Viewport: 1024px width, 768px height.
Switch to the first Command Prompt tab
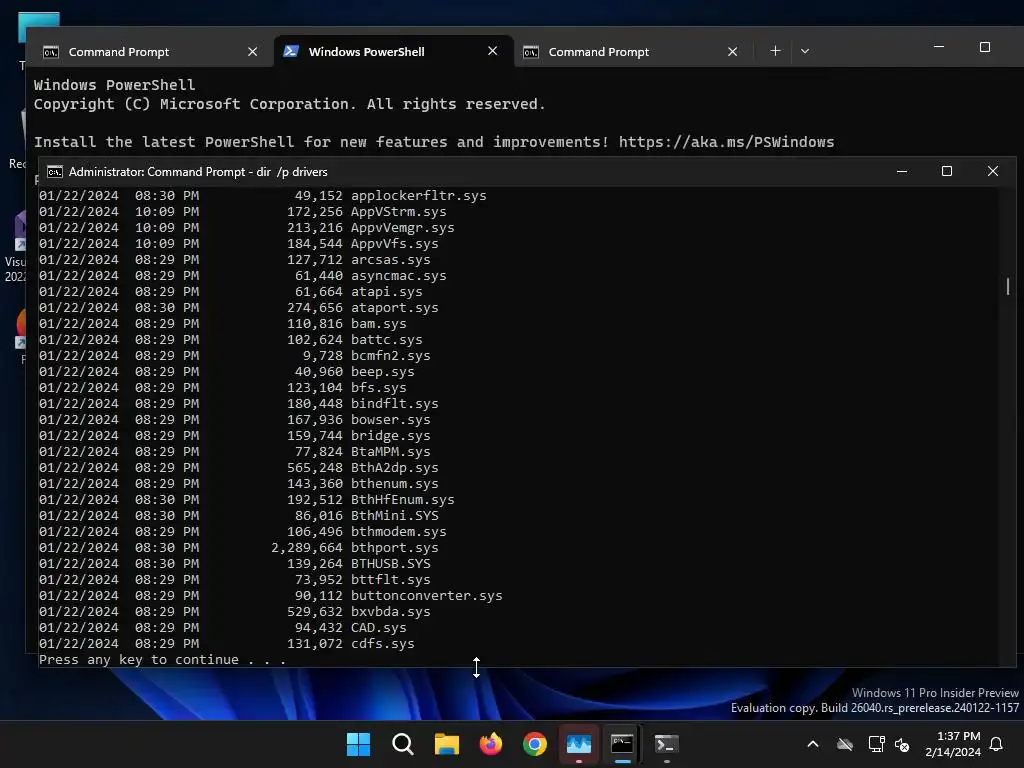click(150, 52)
